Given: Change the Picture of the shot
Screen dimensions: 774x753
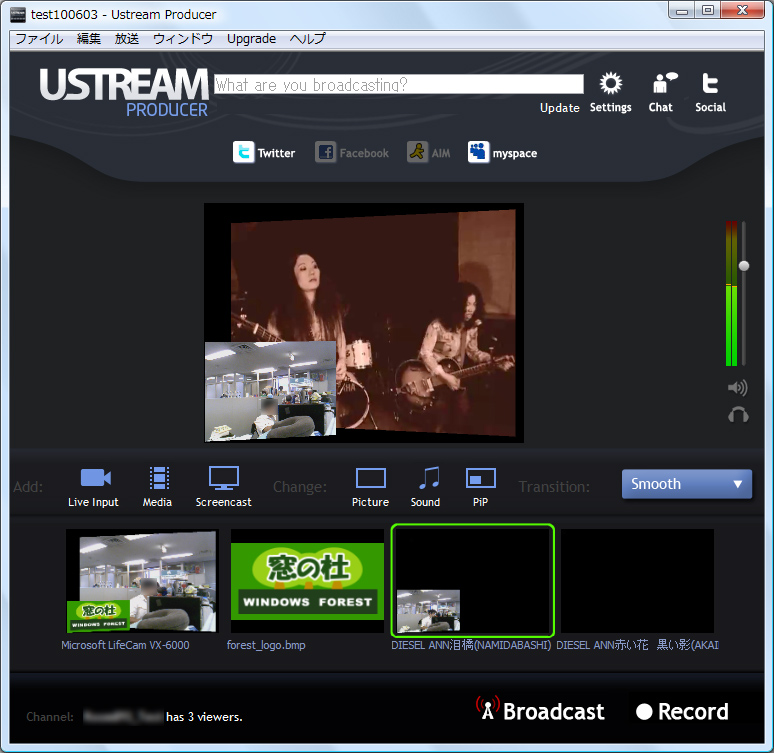Looking at the screenshot, I should [371, 486].
